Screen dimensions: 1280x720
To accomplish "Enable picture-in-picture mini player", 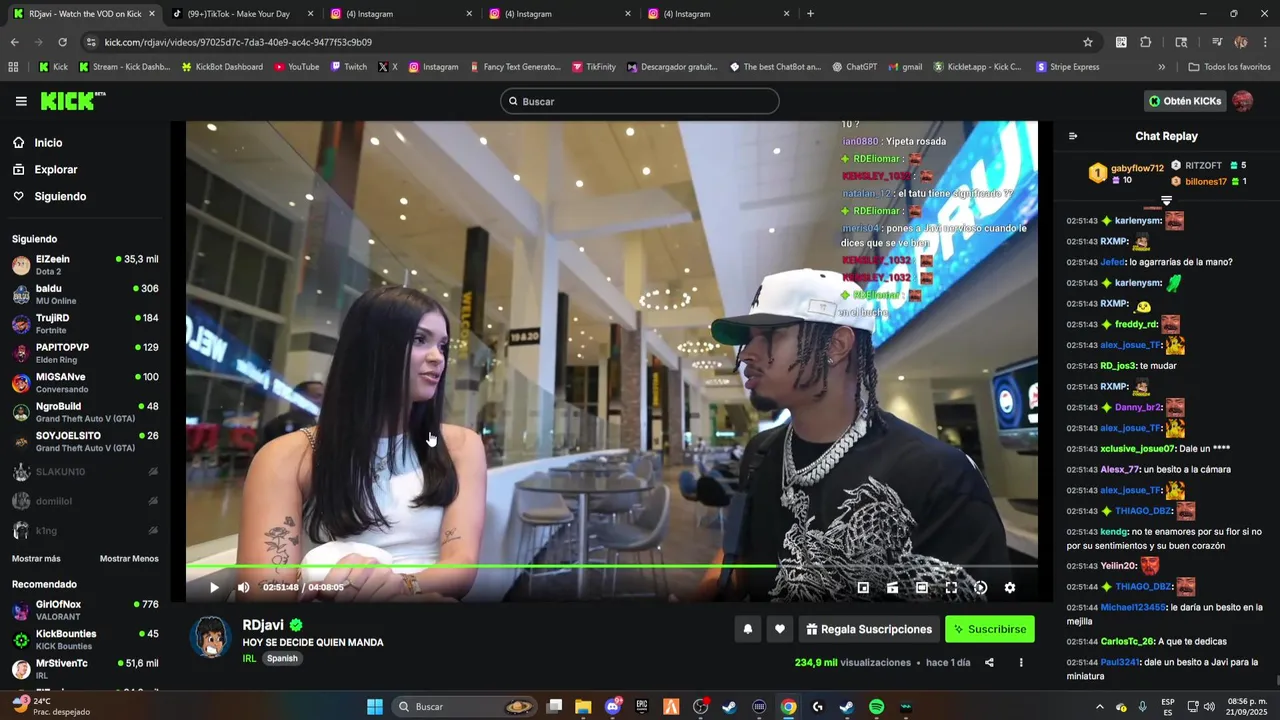I will coord(863,587).
